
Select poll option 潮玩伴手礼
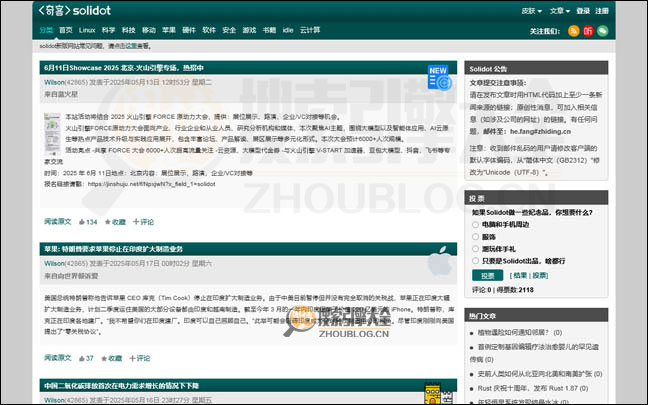475,249
